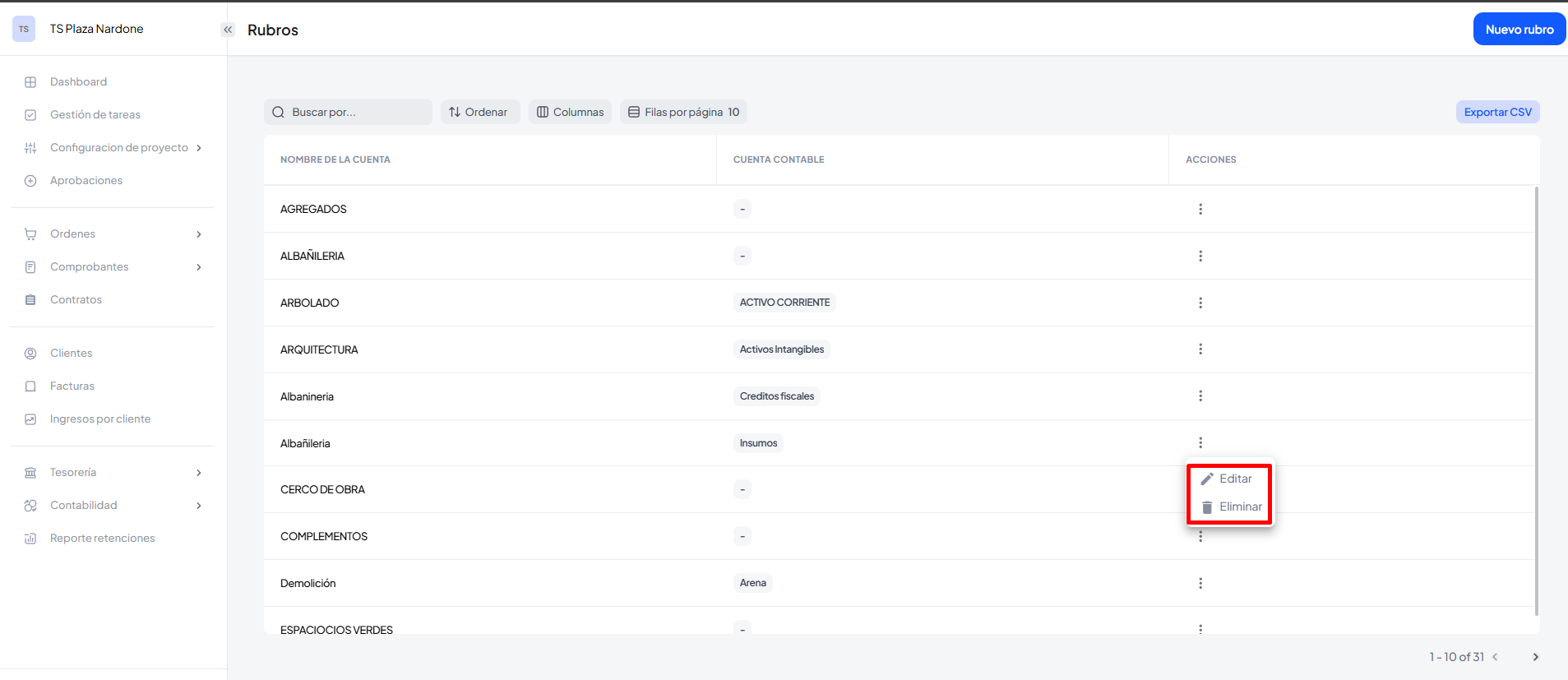Open three-dot menu for Demolición row

(1200, 583)
